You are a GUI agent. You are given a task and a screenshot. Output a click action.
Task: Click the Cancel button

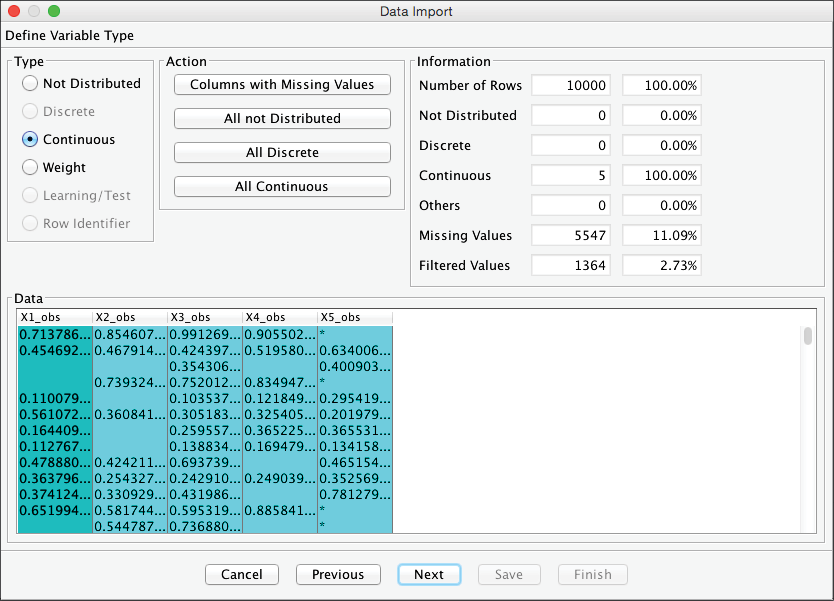click(242, 574)
